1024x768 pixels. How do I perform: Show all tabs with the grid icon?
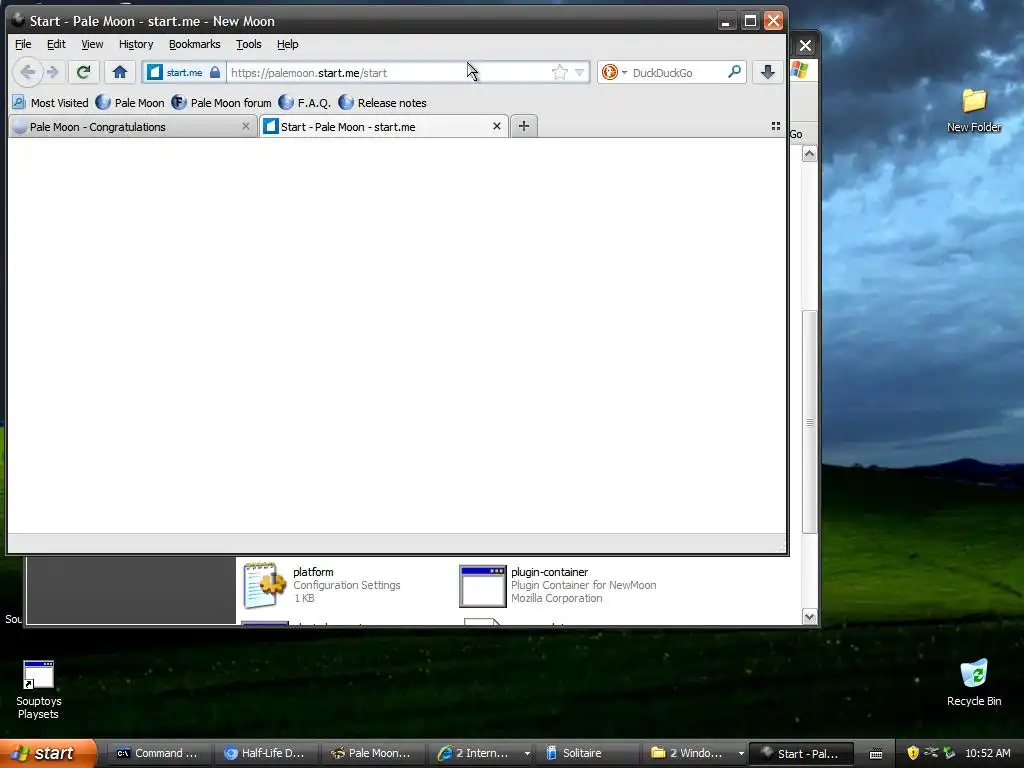pos(776,126)
